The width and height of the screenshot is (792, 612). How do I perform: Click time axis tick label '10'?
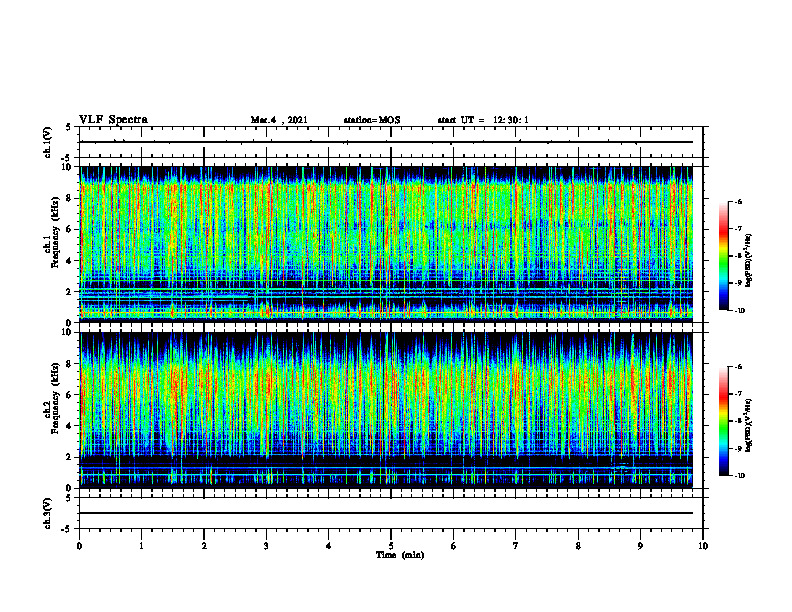pos(703,546)
